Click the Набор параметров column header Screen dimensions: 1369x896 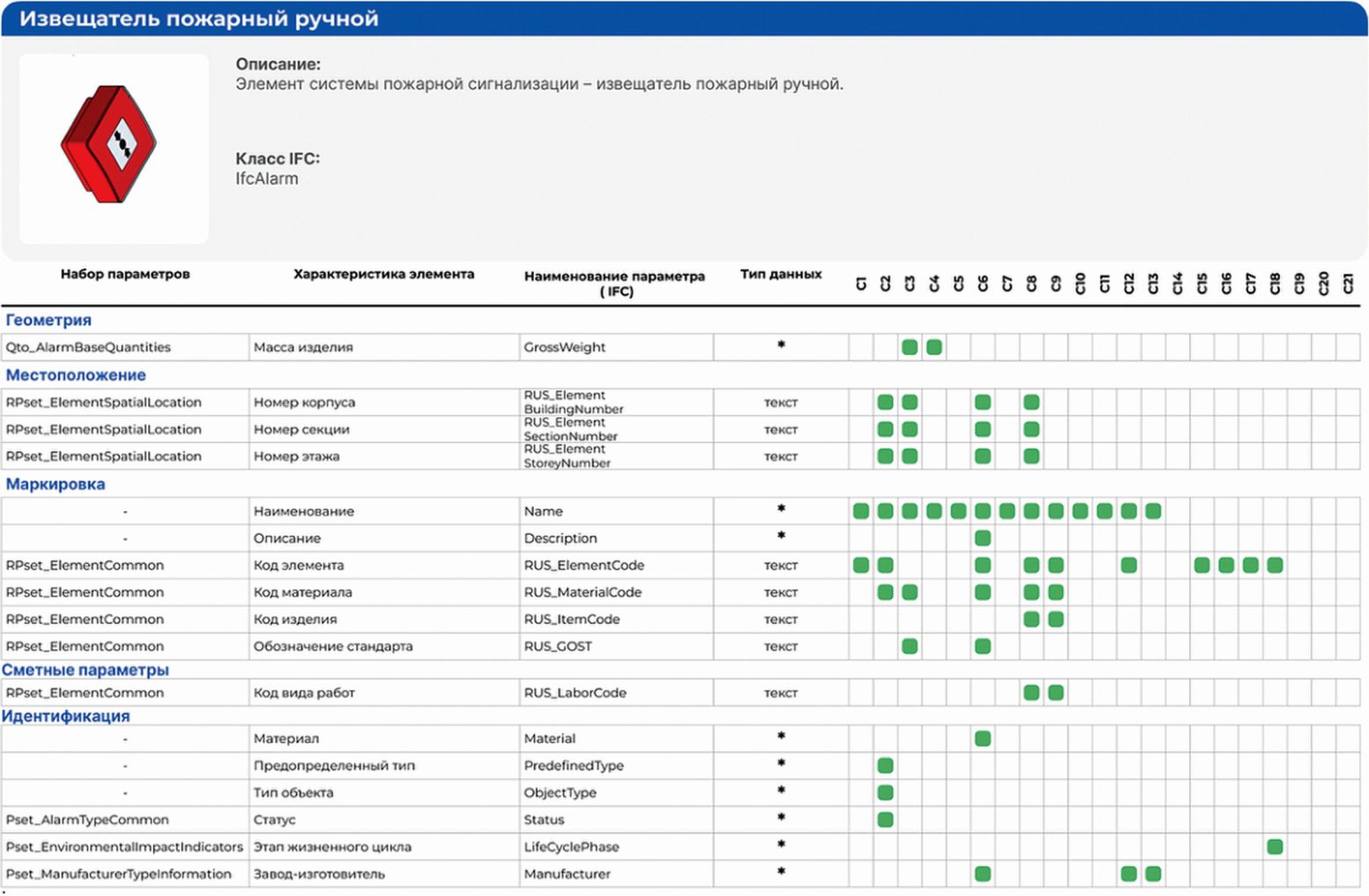tap(125, 274)
